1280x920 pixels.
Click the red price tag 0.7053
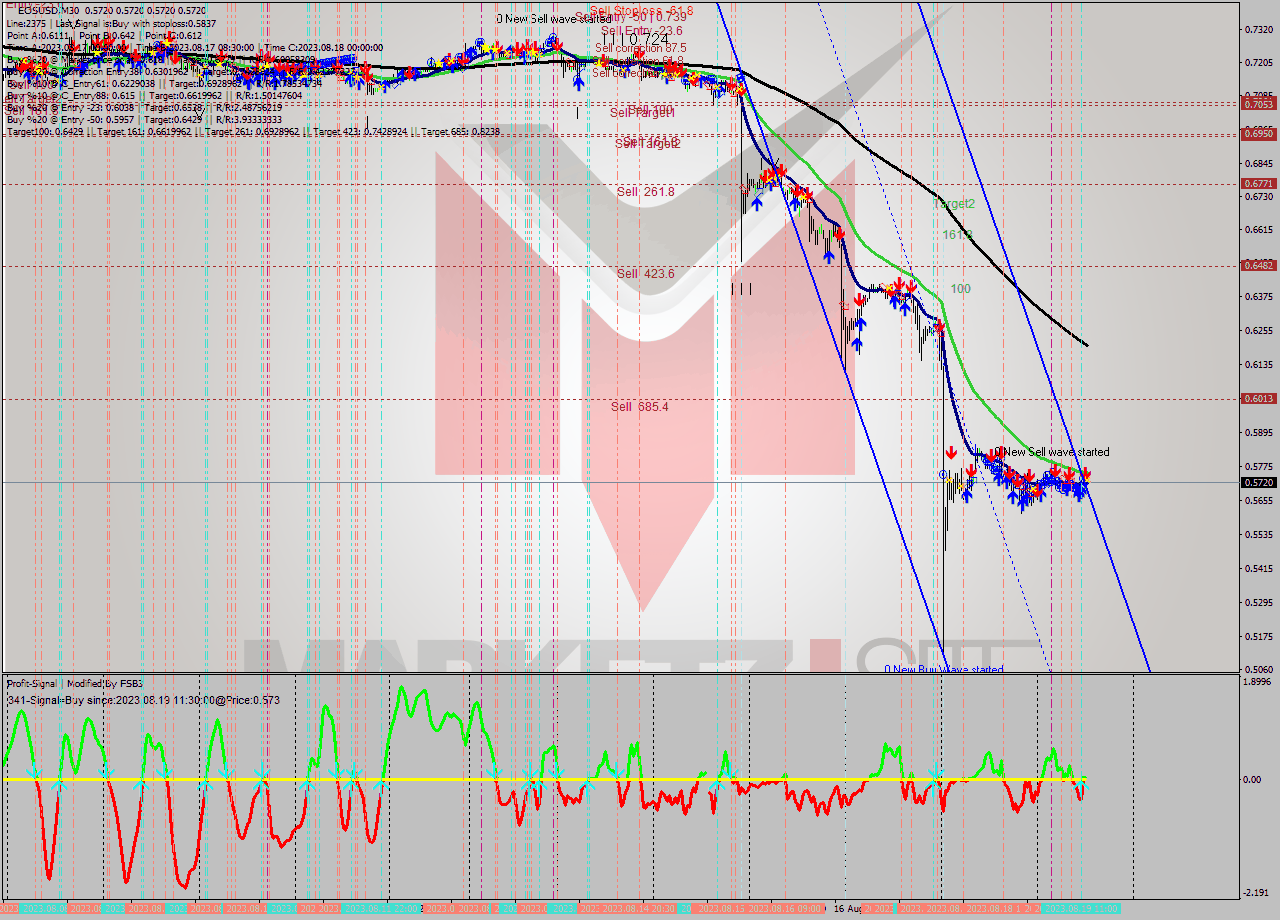[x=1258, y=103]
